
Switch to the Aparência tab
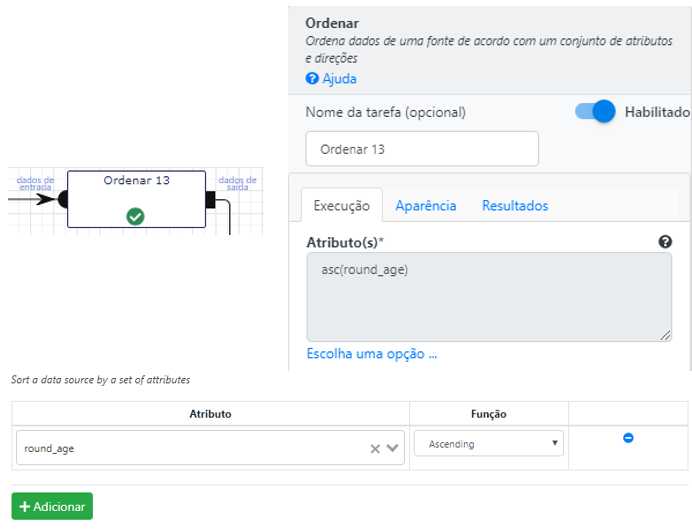425,206
